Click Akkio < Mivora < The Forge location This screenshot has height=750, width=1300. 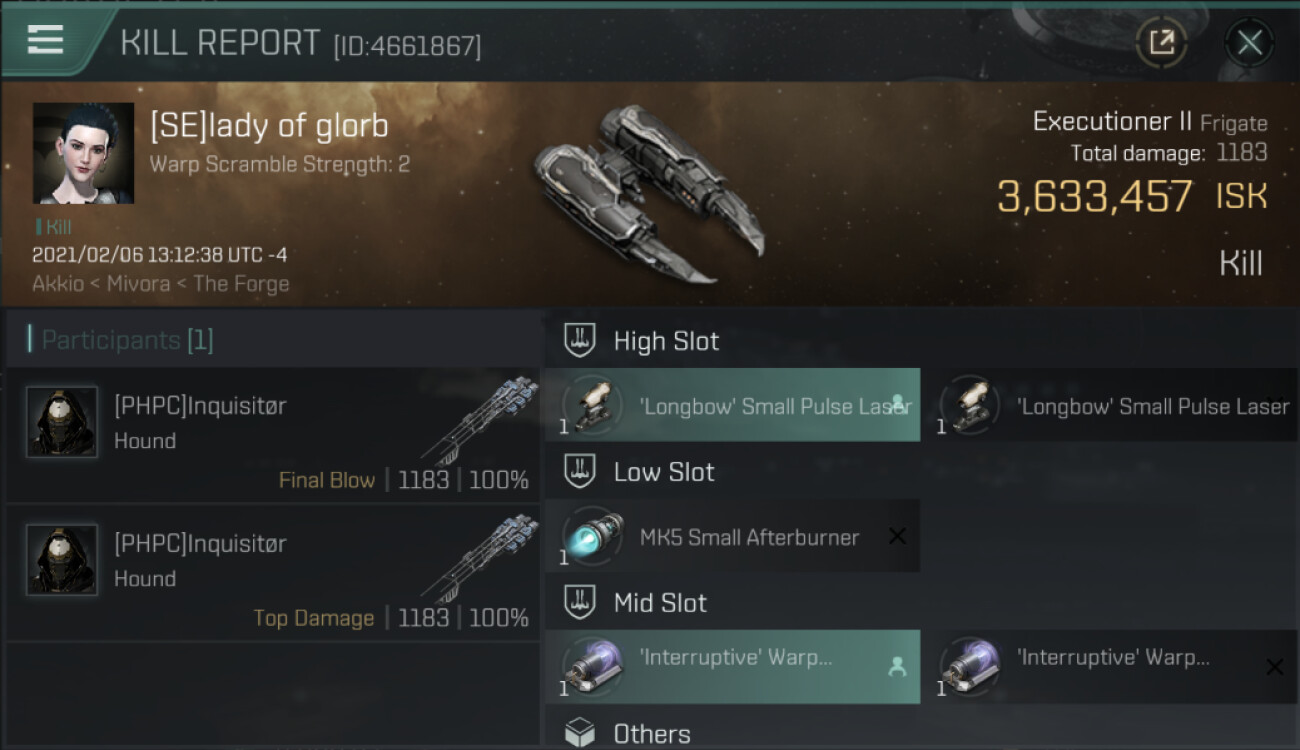coord(161,284)
